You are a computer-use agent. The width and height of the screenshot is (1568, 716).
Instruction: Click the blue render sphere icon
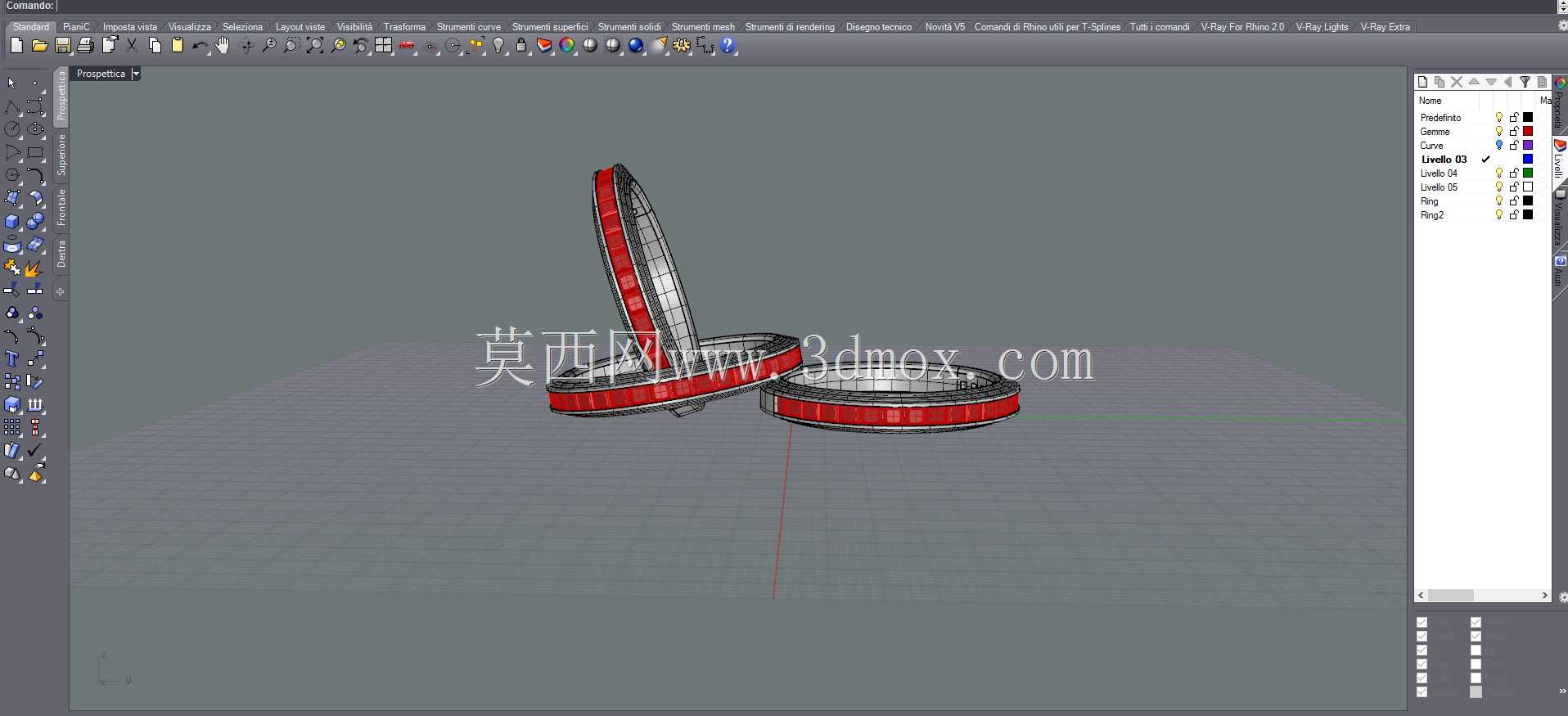(x=636, y=46)
